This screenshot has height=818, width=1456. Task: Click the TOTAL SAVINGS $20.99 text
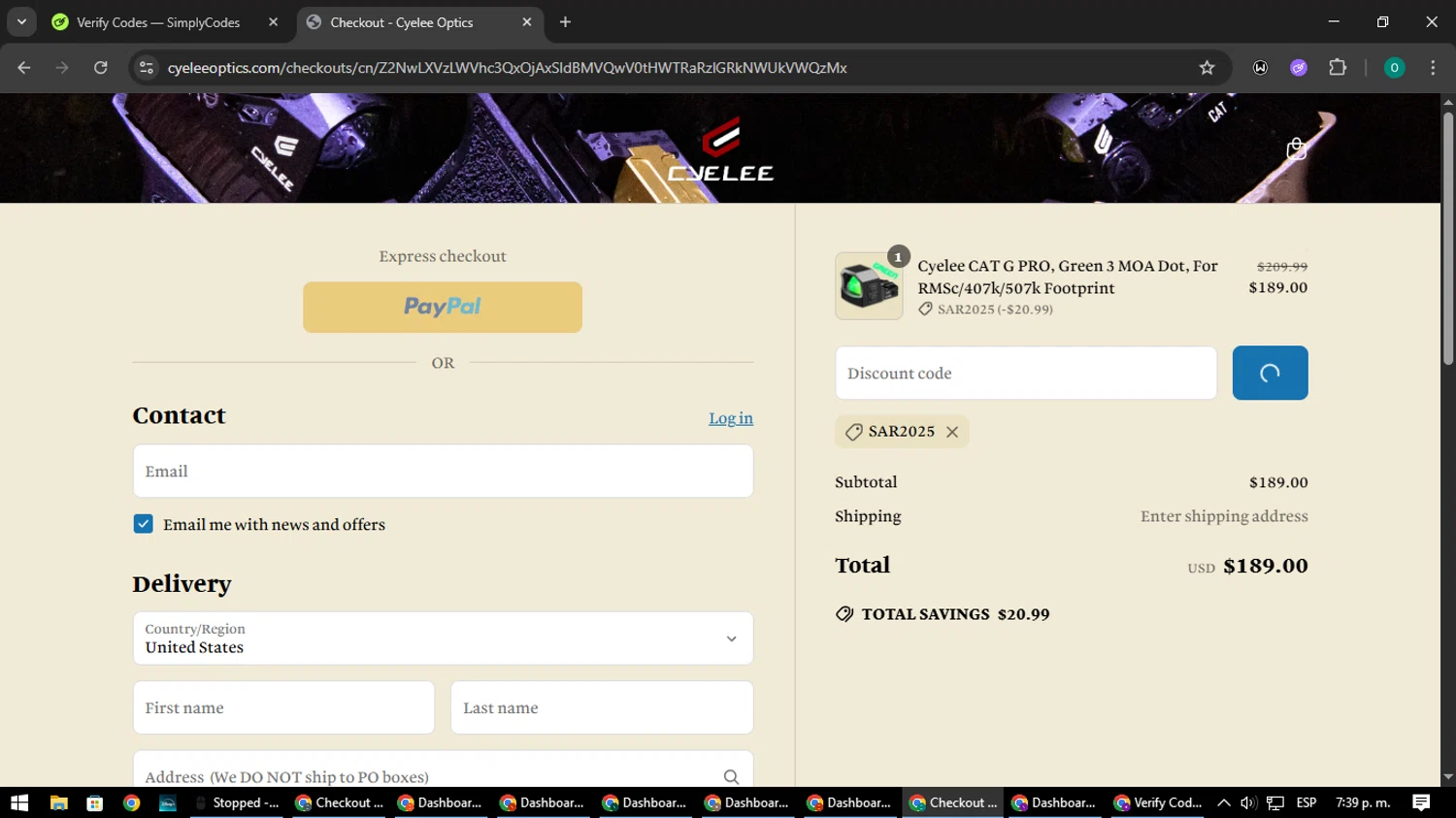point(955,614)
